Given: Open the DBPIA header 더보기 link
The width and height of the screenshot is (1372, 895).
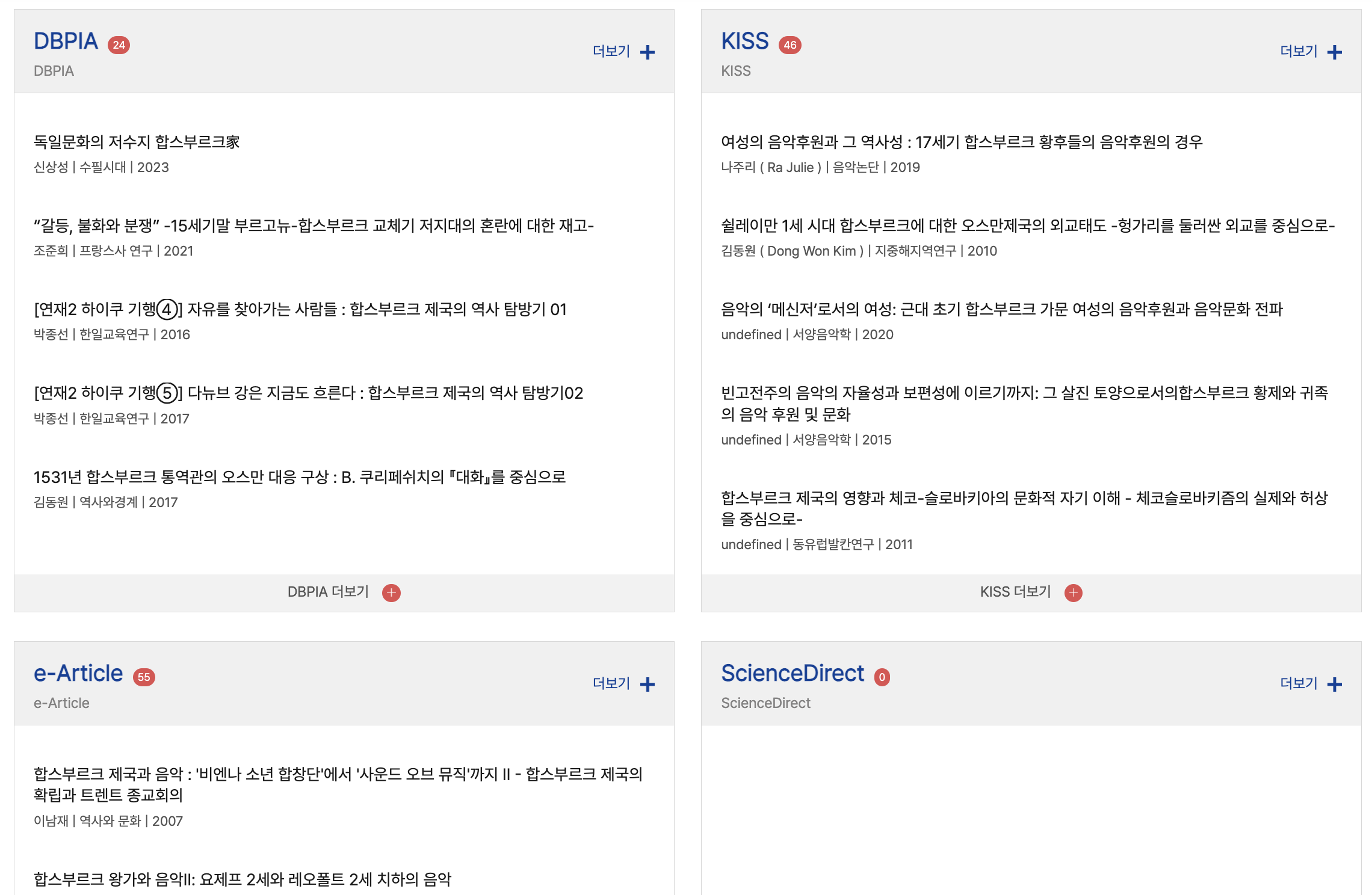Looking at the screenshot, I should 611,51.
